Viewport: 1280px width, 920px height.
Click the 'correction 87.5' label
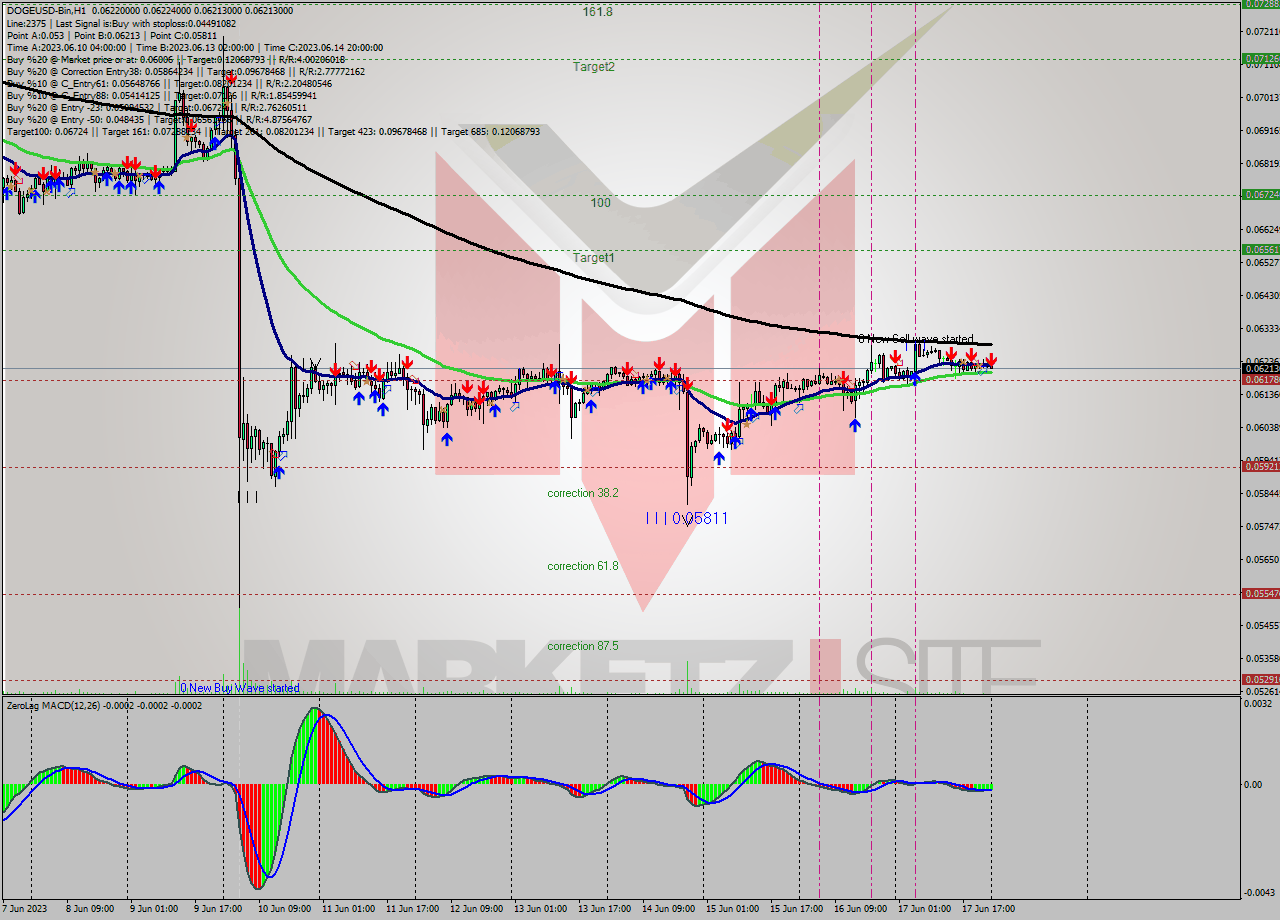click(583, 646)
